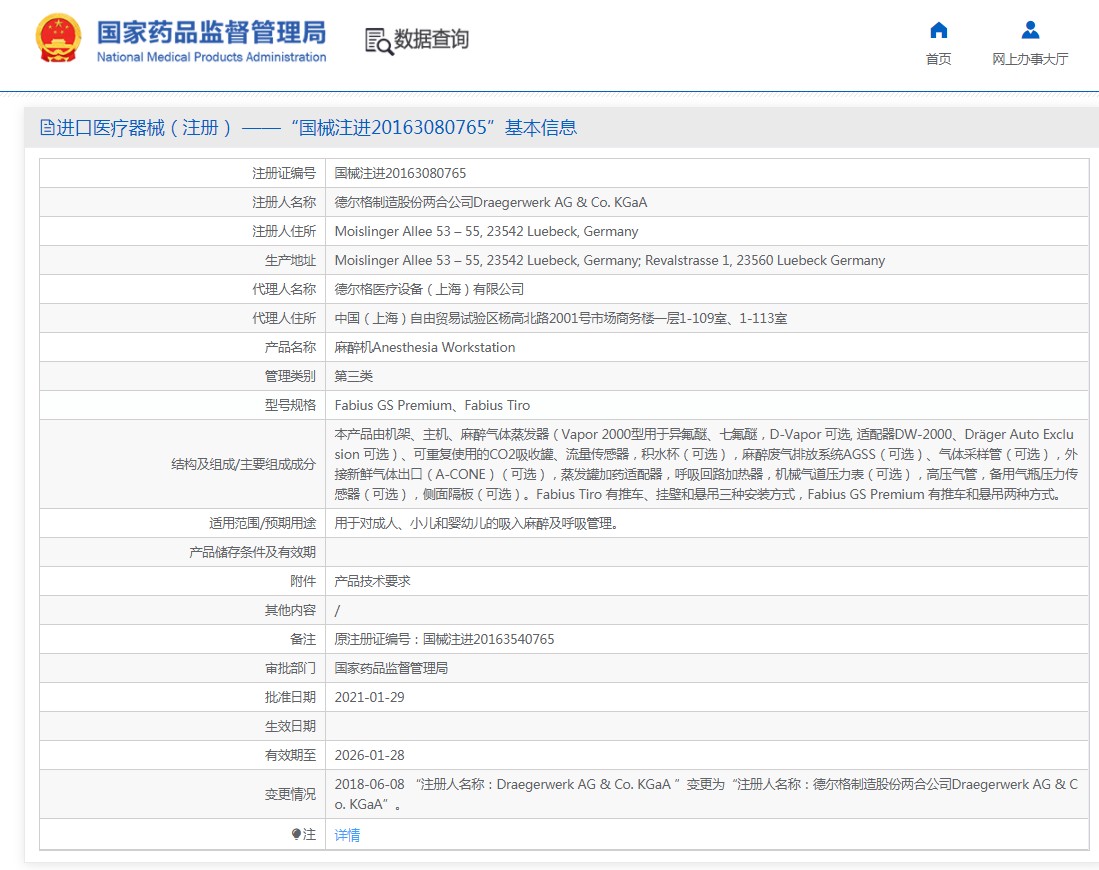Open the 首页 navigation label
The image size is (1099, 870).
(938, 59)
